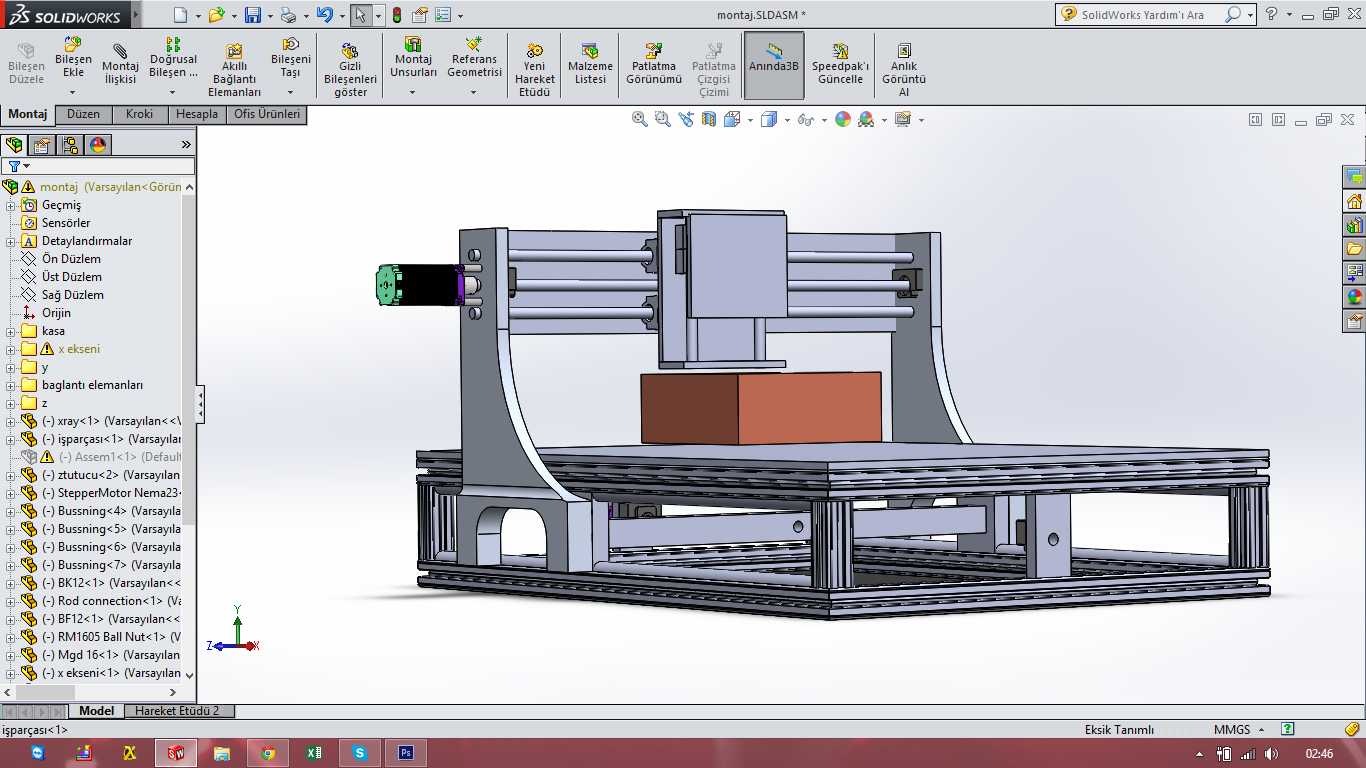Click Gizli Bileşenleri göster tool
The width and height of the screenshot is (1366, 768).
[x=350, y=70]
